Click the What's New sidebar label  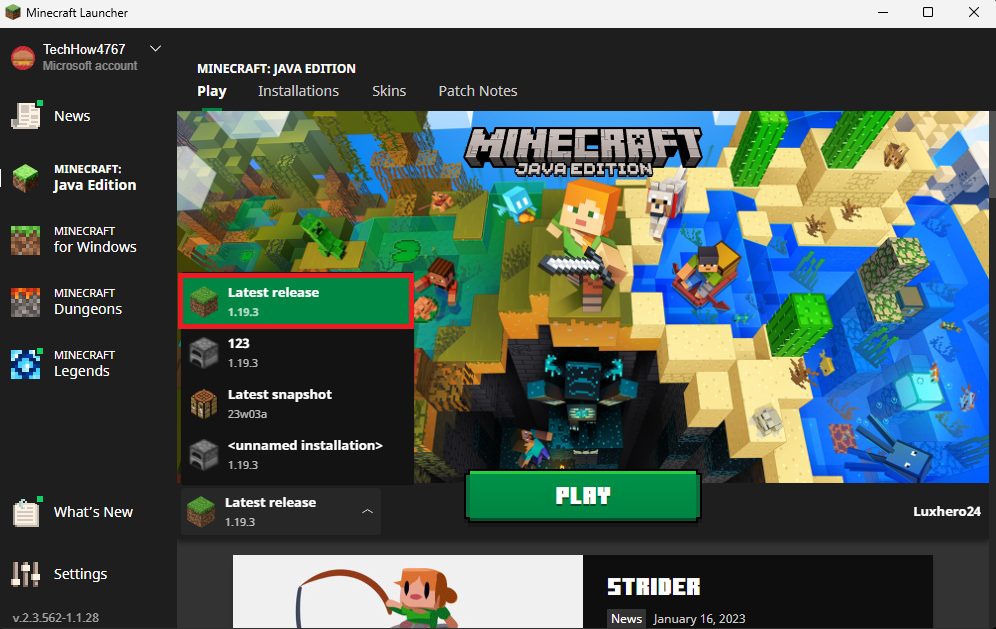coord(93,512)
